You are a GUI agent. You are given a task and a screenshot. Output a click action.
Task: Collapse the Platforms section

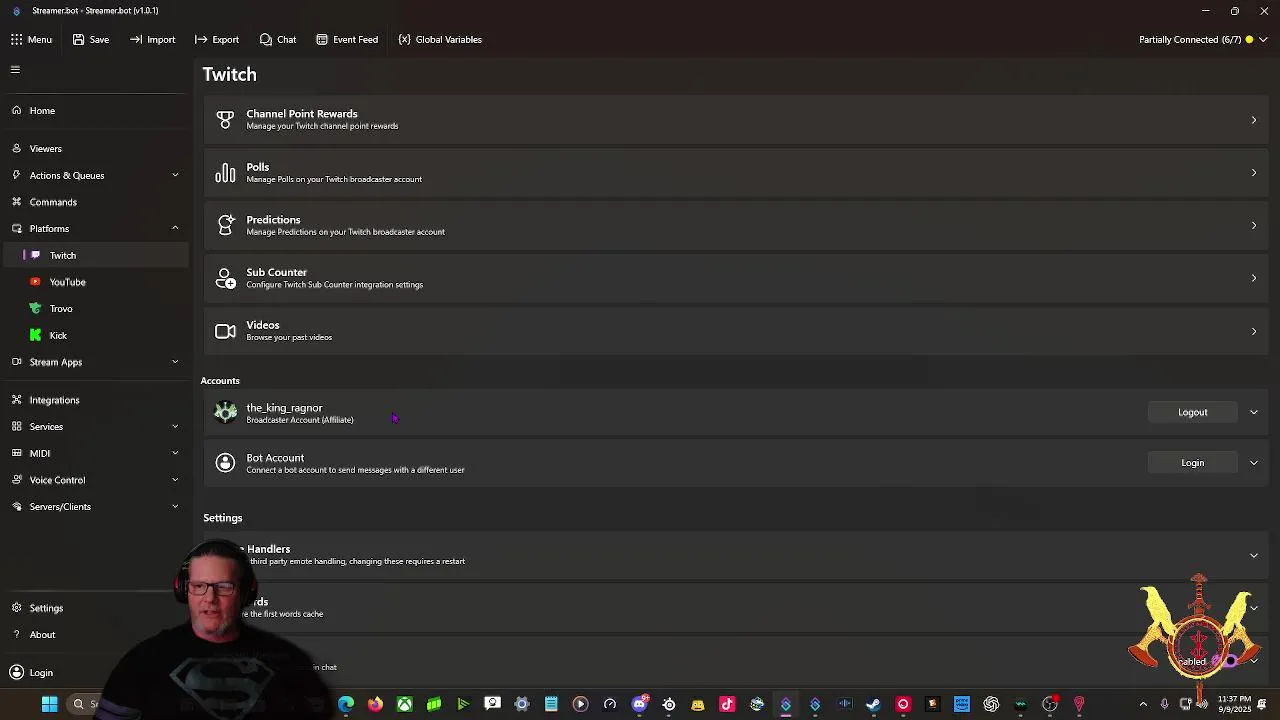pyautogui.click(x=95, y=228)
